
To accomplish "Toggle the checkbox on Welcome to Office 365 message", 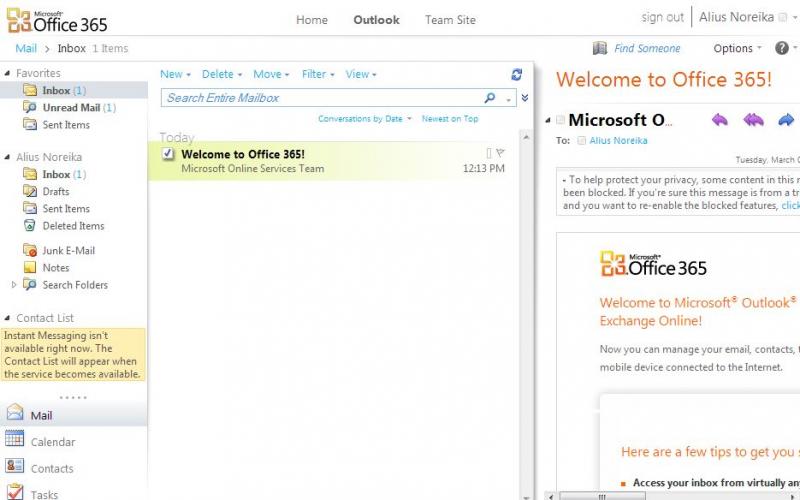I will tap(167, 154).
